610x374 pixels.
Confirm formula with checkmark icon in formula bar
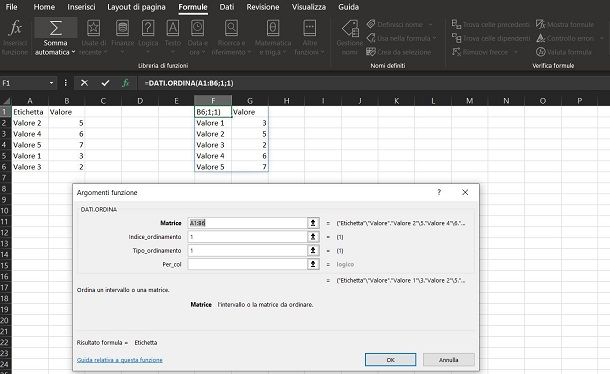tap(105, 83)
